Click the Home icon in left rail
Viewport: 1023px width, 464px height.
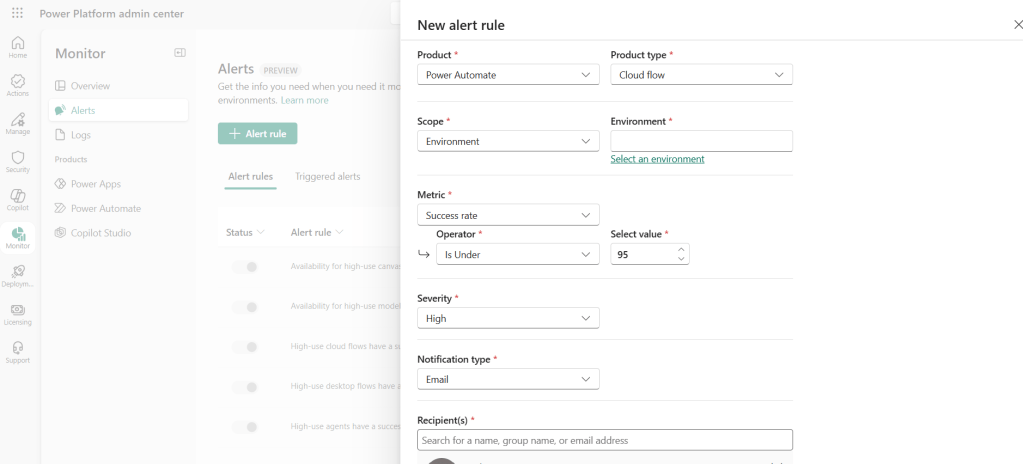click(x=17, y=47)
